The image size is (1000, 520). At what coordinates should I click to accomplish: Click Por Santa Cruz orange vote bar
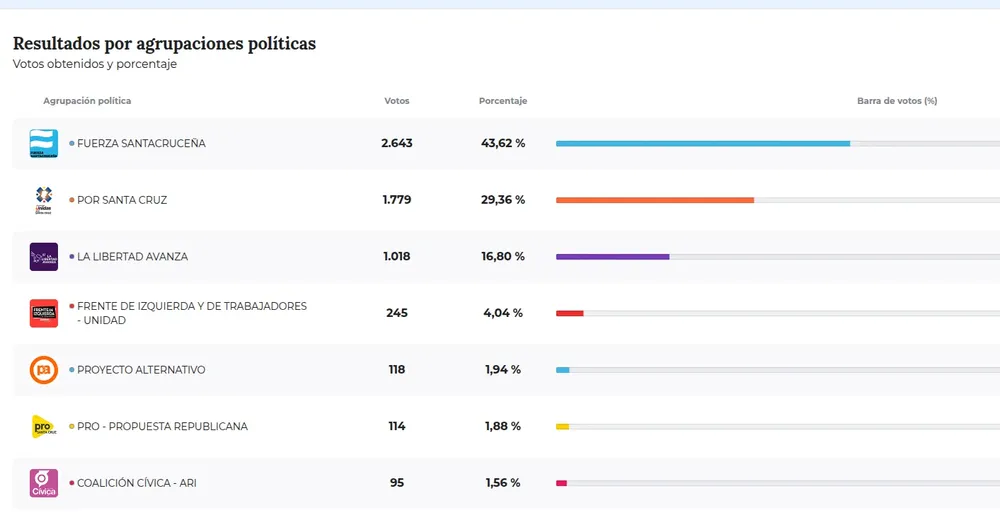coord(654,200)
